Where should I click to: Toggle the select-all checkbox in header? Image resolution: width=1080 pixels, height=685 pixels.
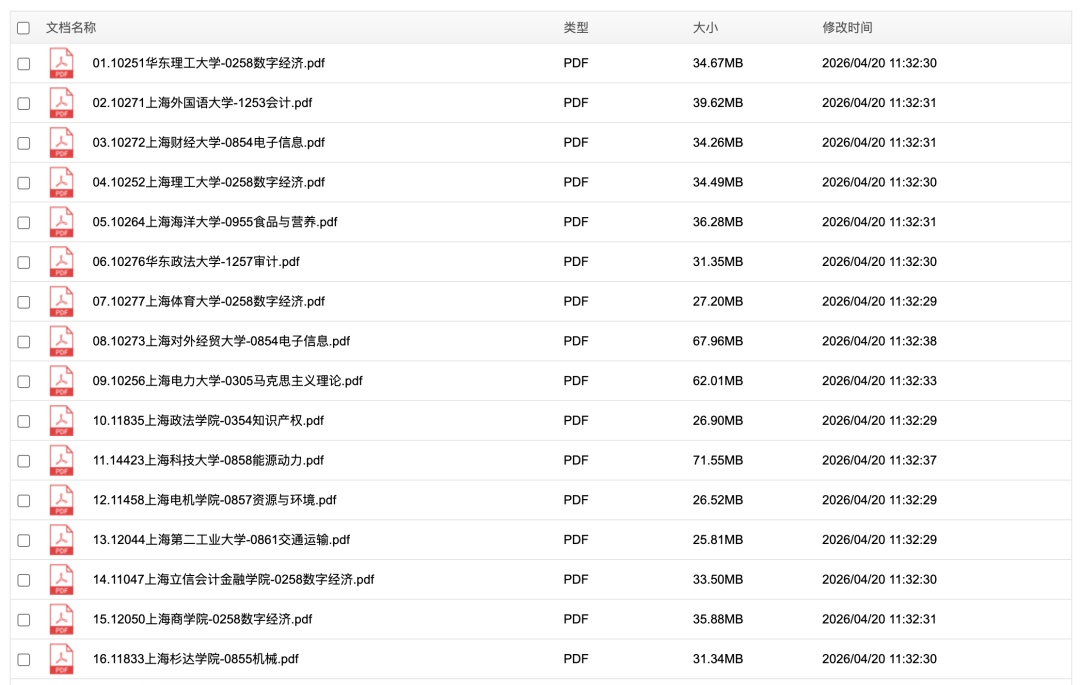[24, 28]
